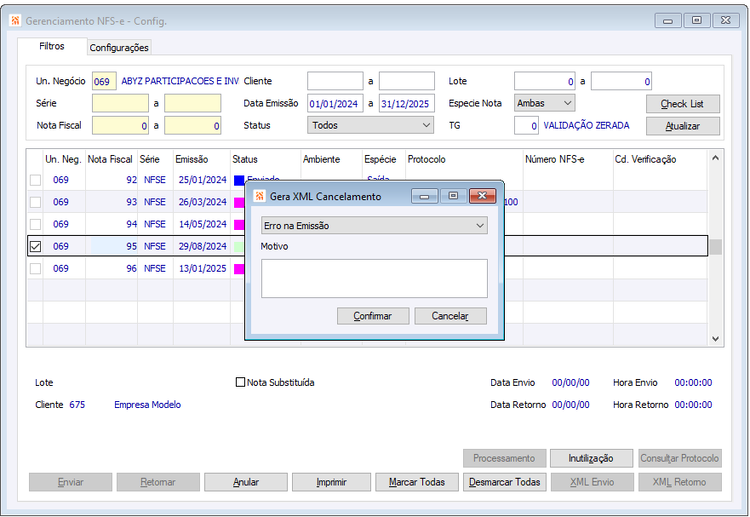Switch to the Configurações tab

pos(119,47)
